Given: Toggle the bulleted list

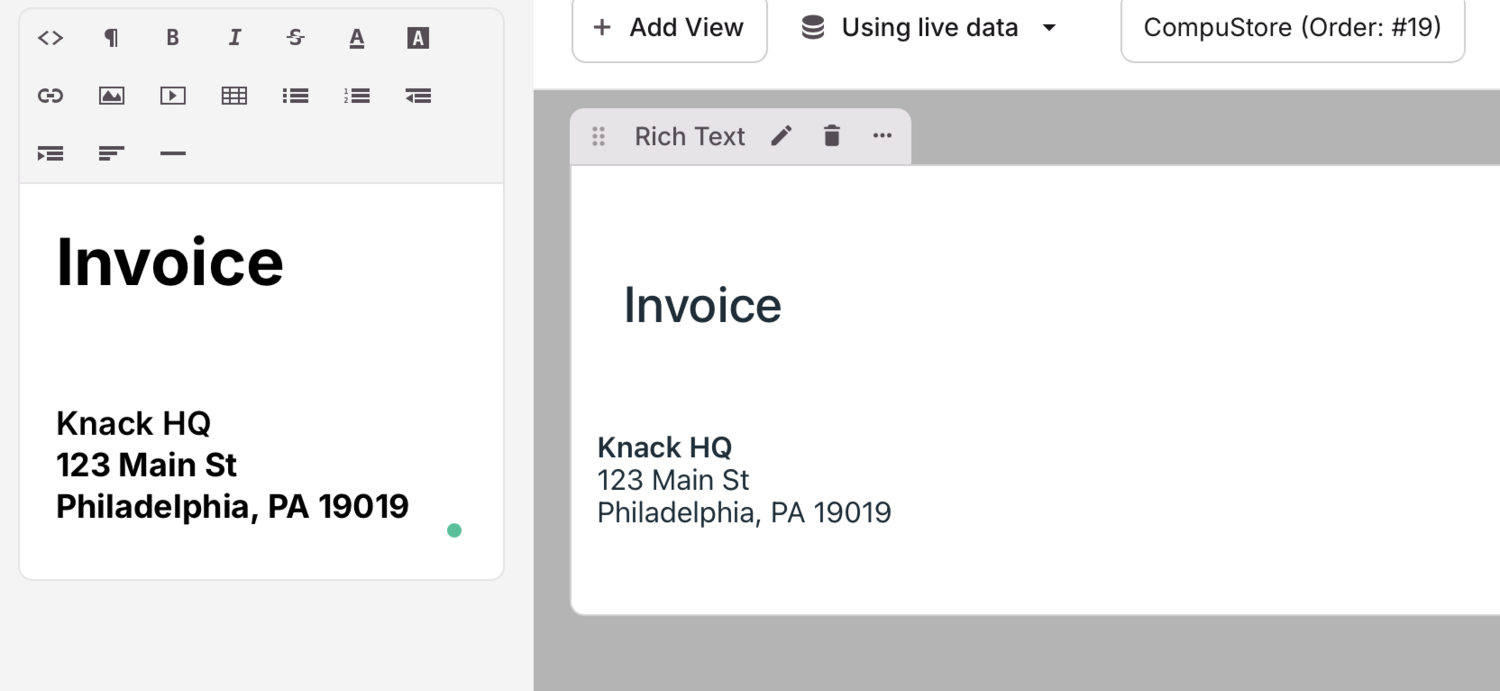Looking at the screenshot, I should pyautogui.click(x=295, y=95).
